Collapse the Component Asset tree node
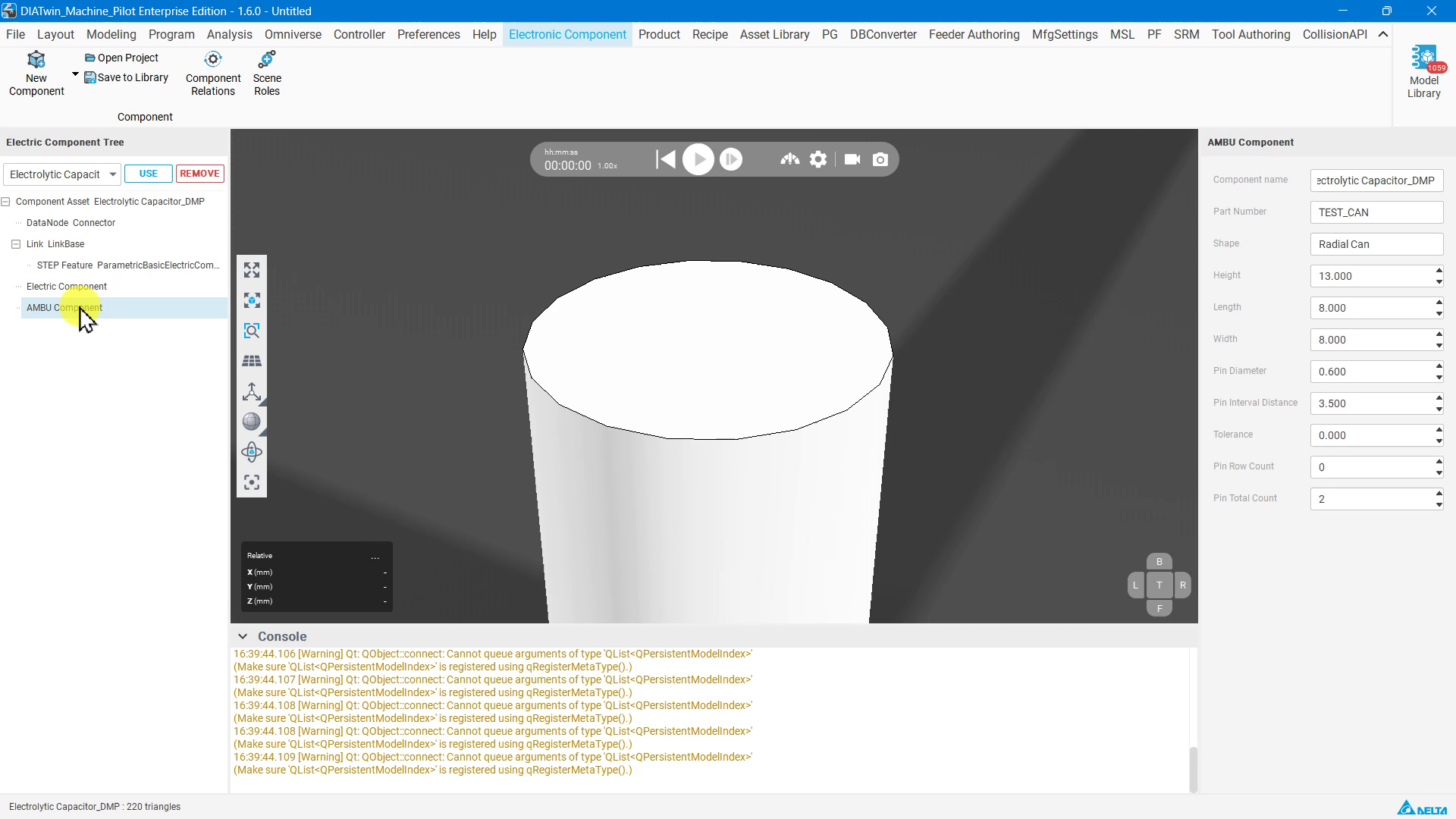The height and width of the screenshot is (819, 1456). [5, 202]
